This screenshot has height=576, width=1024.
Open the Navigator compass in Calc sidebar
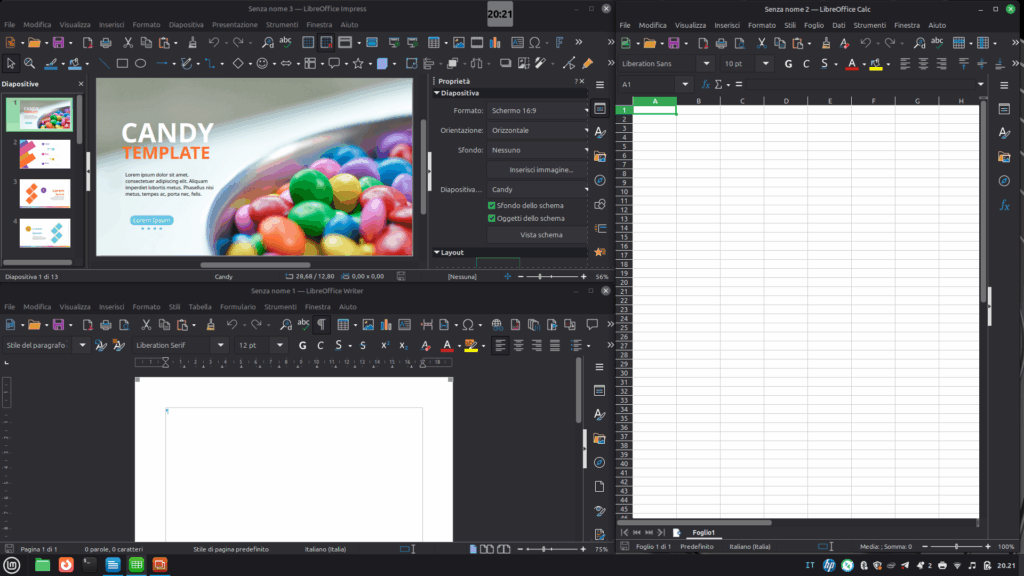pyautogui.click(x=1004, y=181)
